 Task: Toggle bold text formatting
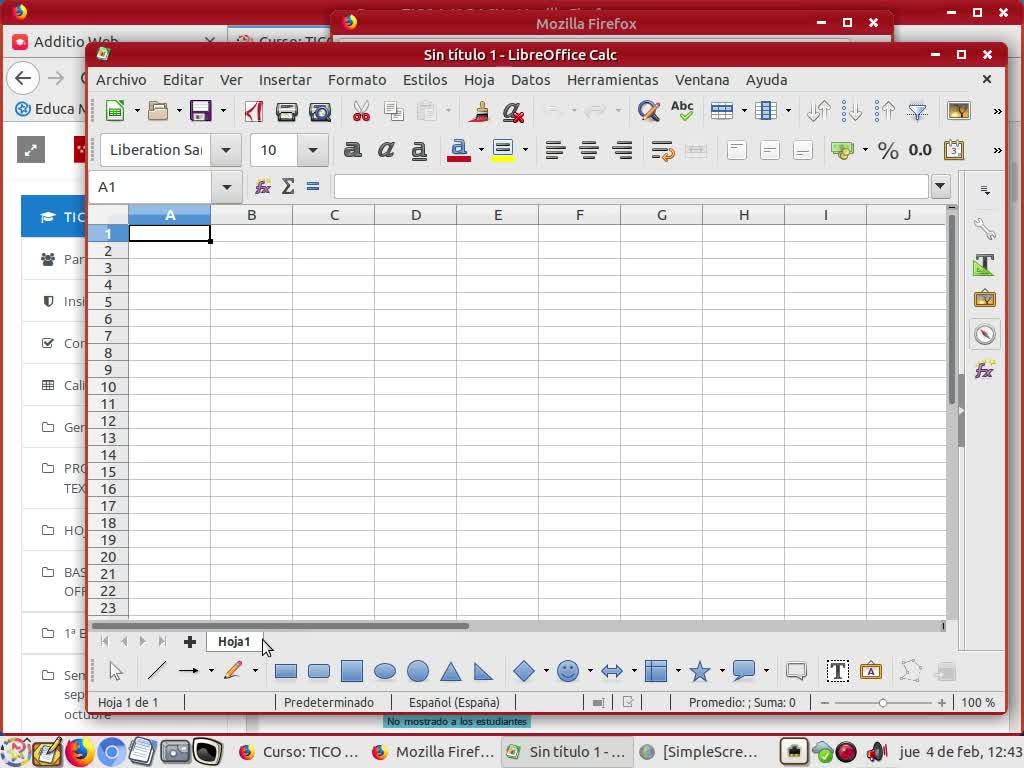[352, 150]
